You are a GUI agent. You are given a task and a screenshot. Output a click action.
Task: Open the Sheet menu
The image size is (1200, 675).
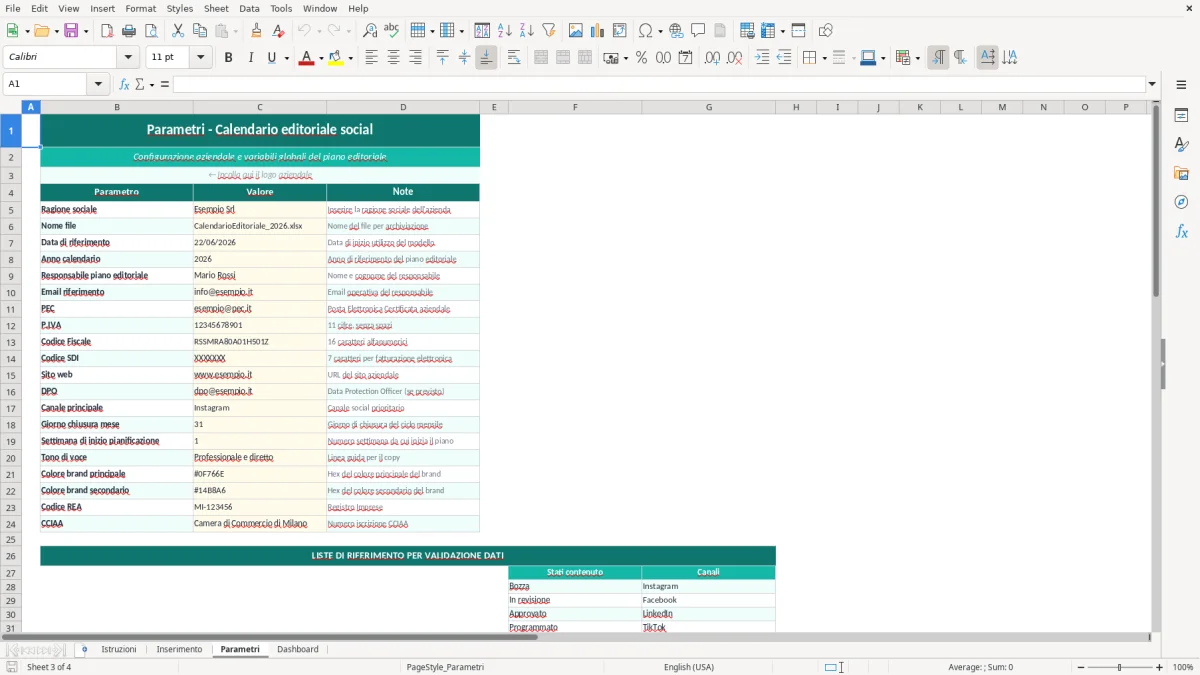[x=216, y=8]
